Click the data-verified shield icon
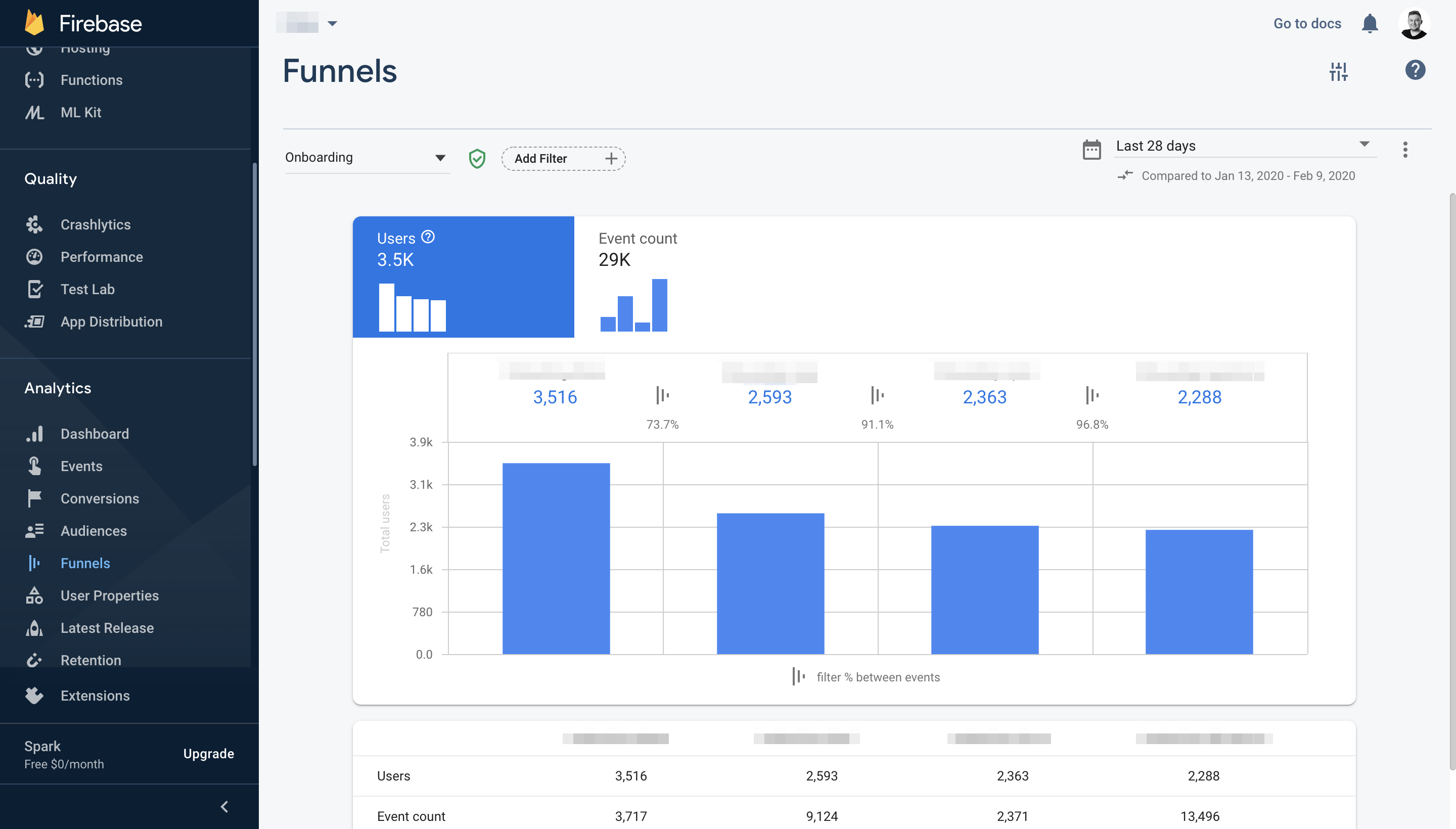This screenshot has height=829, width=1456. tap(477, 158)
